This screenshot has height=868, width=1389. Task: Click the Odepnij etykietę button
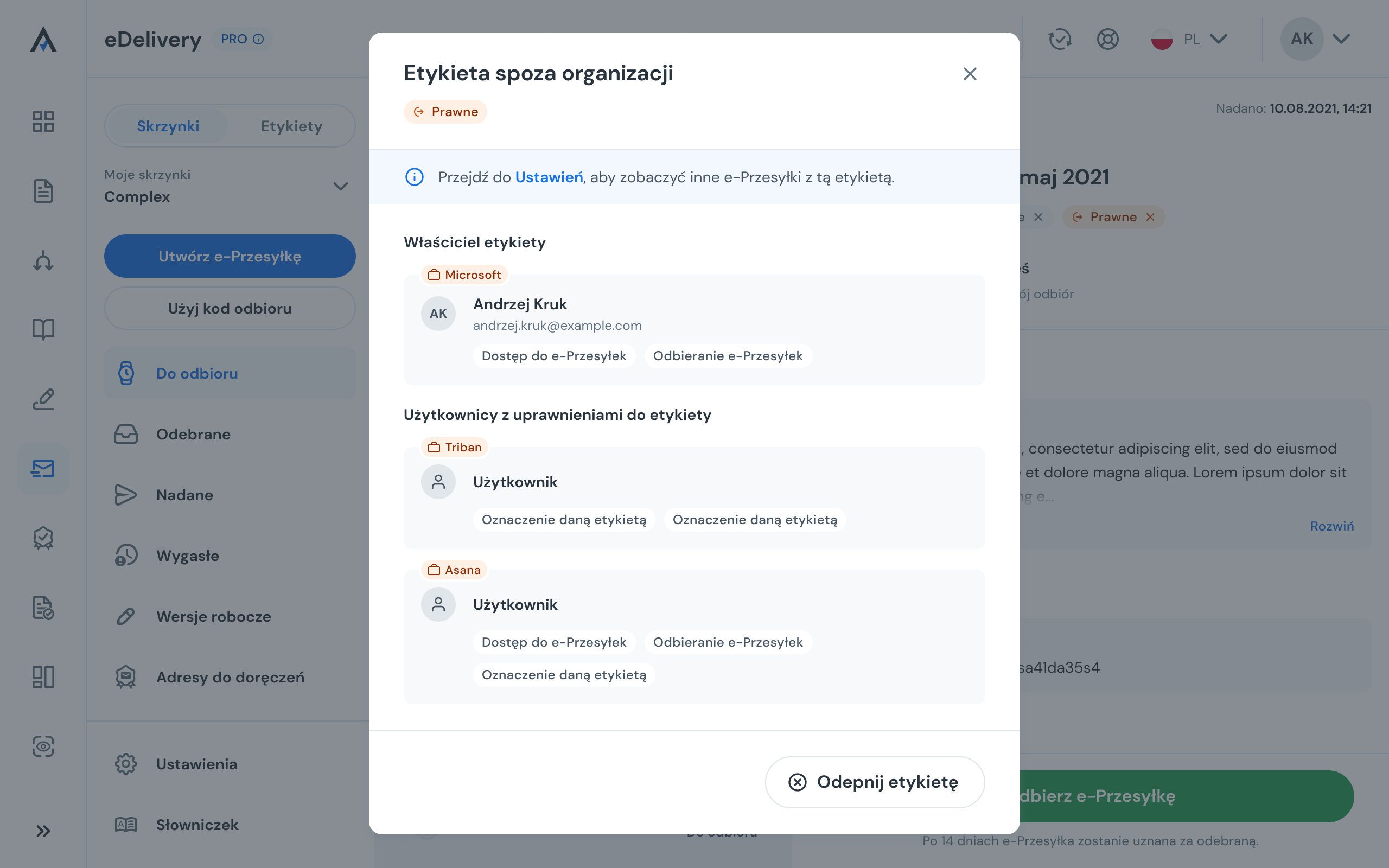point(875,782)
